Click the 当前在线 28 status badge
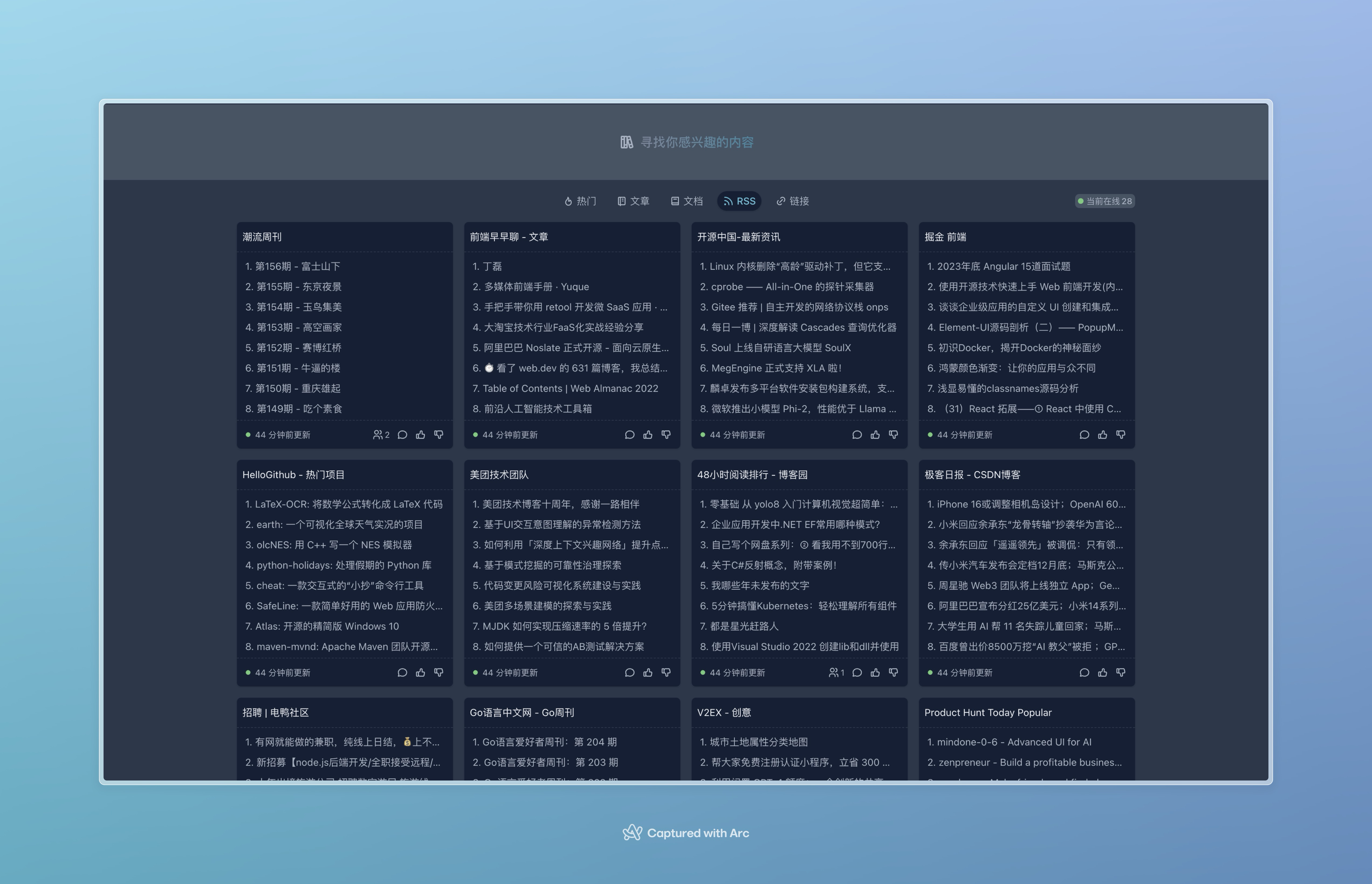Image resolution: width=1372 pixels, height=884 pixels. 1105,201
